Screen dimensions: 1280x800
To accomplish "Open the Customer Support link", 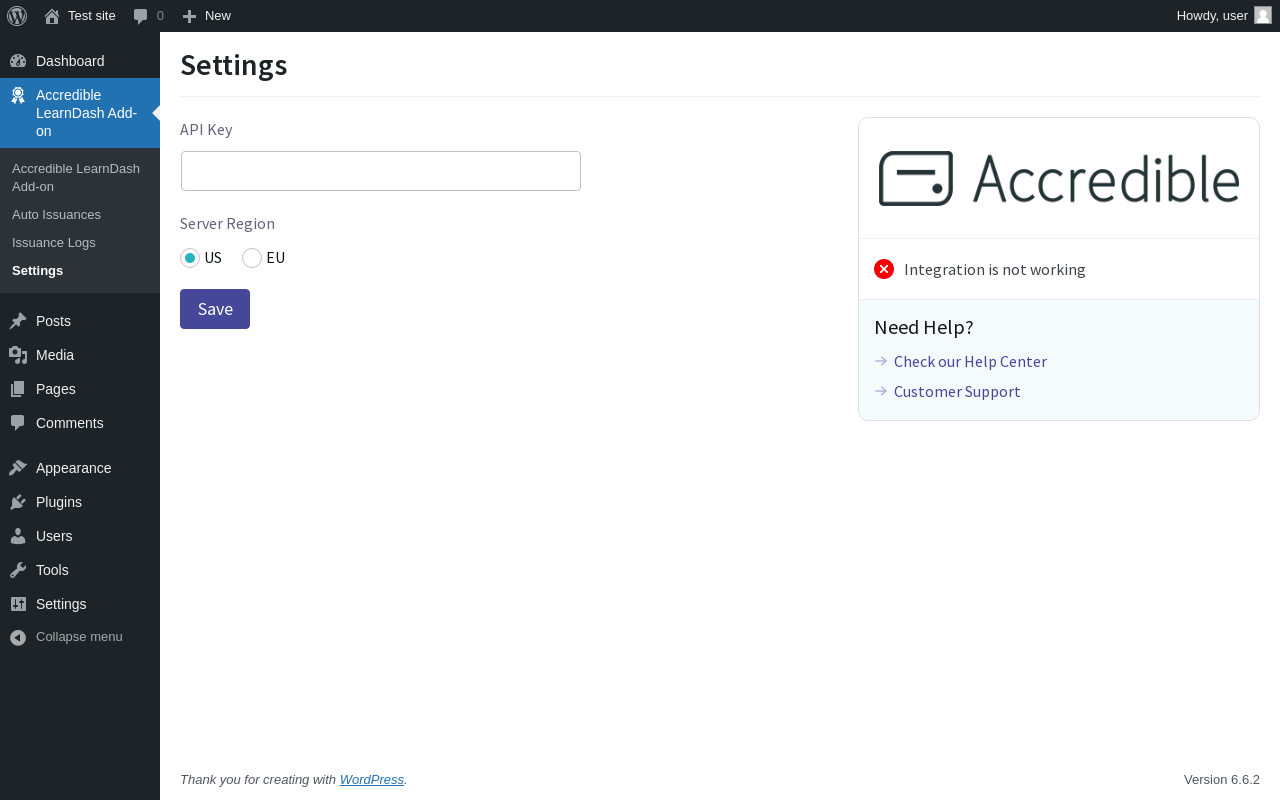I will click(x=957, y=391).
